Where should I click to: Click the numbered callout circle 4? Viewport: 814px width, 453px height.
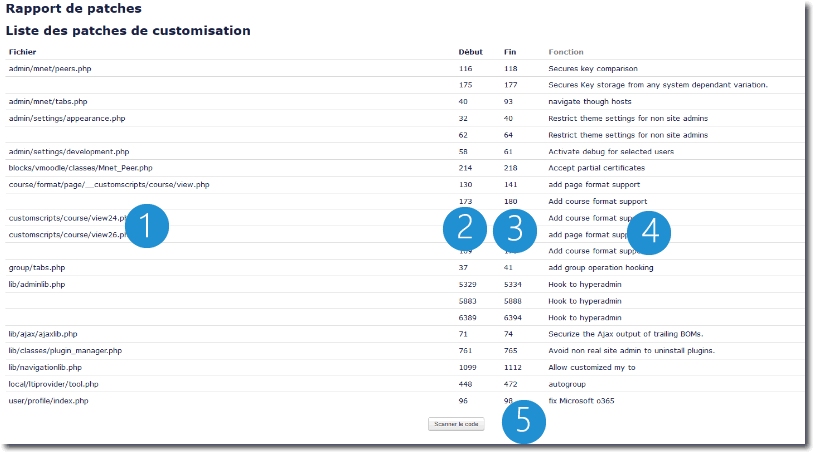pos(649,231)
